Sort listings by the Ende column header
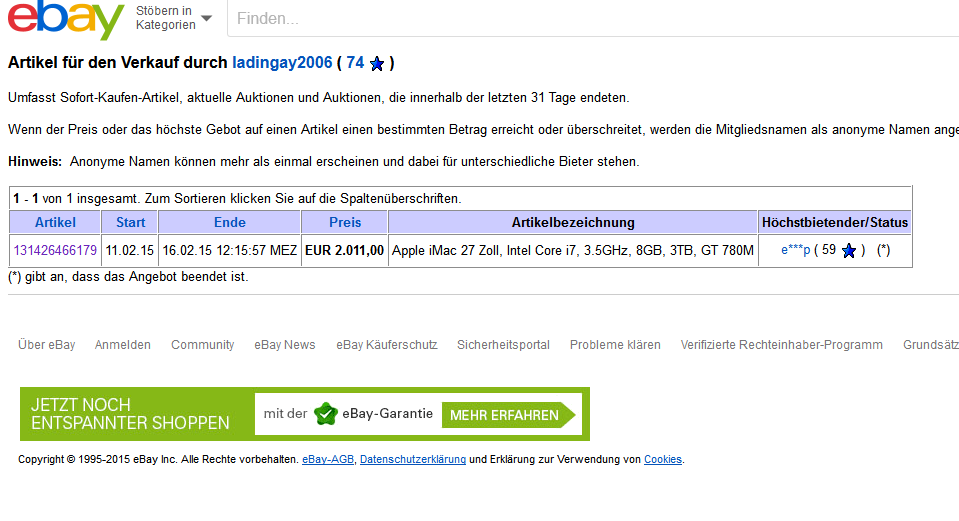959x521 pixels. [229, 222]
